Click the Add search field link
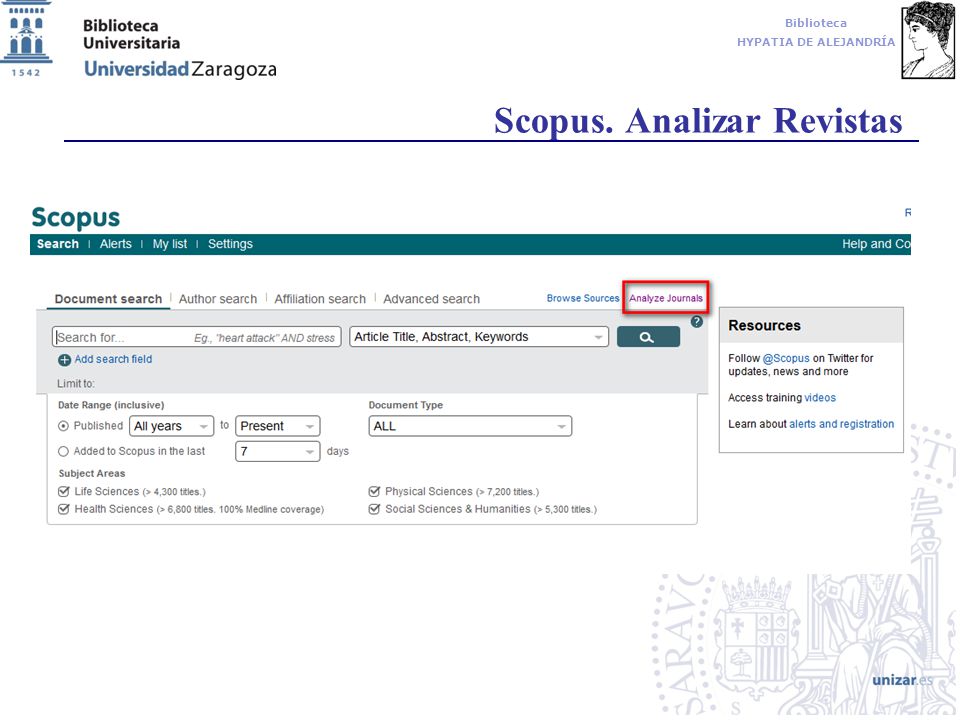Viewport: 960px width, 720px height. 113,359
